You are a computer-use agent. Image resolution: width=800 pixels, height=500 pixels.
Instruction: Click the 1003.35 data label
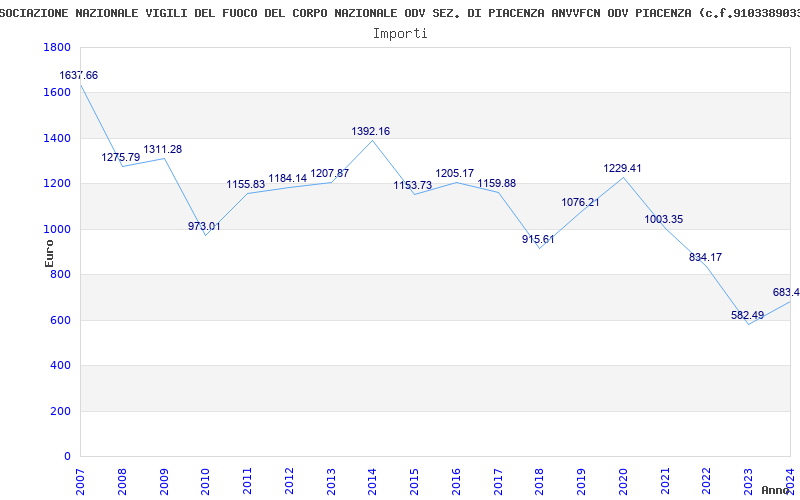(664, 219)
